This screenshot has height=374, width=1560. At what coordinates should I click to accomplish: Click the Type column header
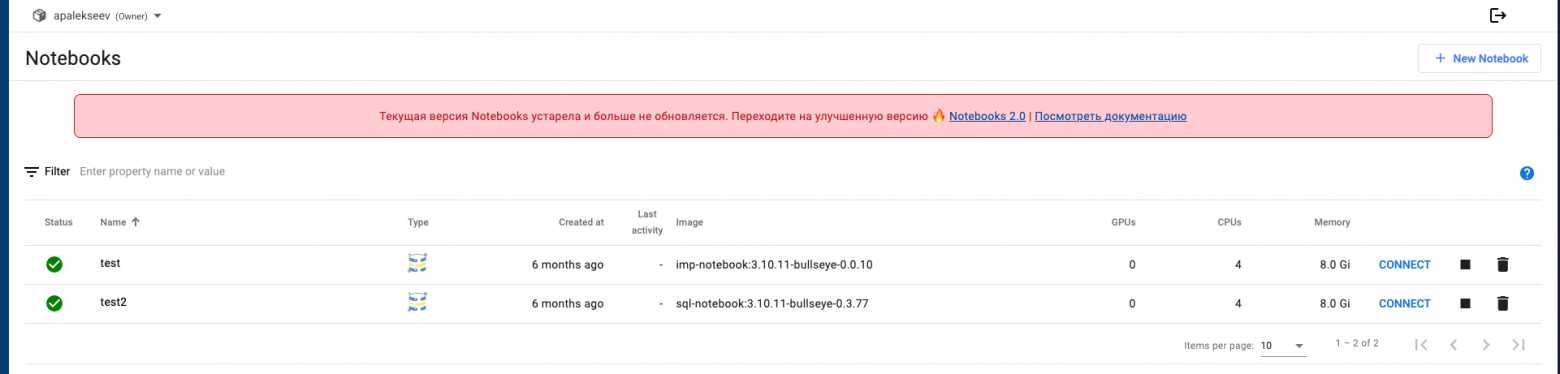pyautogui.click(x=418, y=222)
